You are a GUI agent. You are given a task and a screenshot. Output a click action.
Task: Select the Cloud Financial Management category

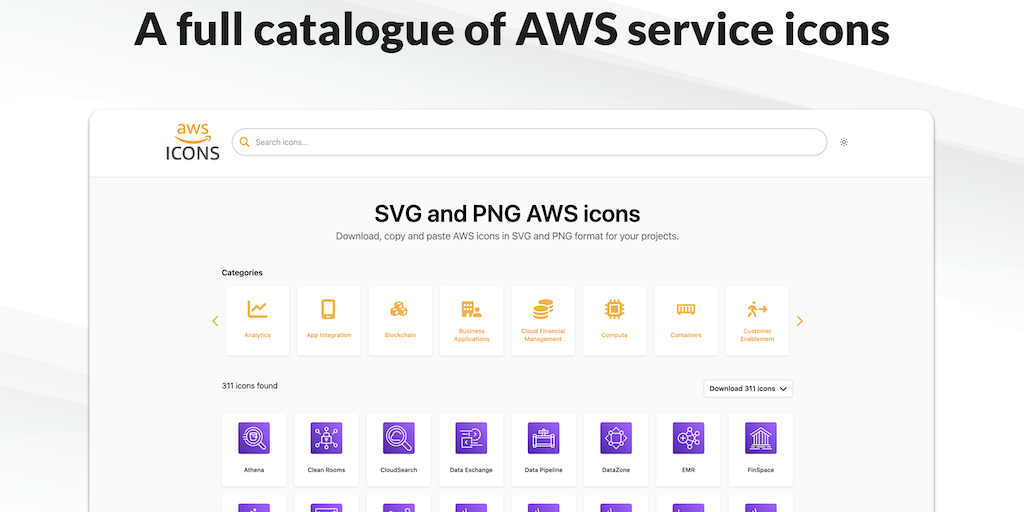click(x=543, y=321)
